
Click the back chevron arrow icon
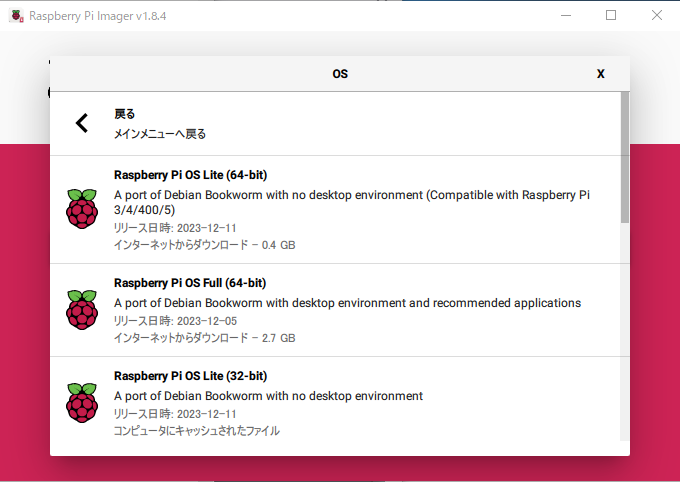point(82,123)
